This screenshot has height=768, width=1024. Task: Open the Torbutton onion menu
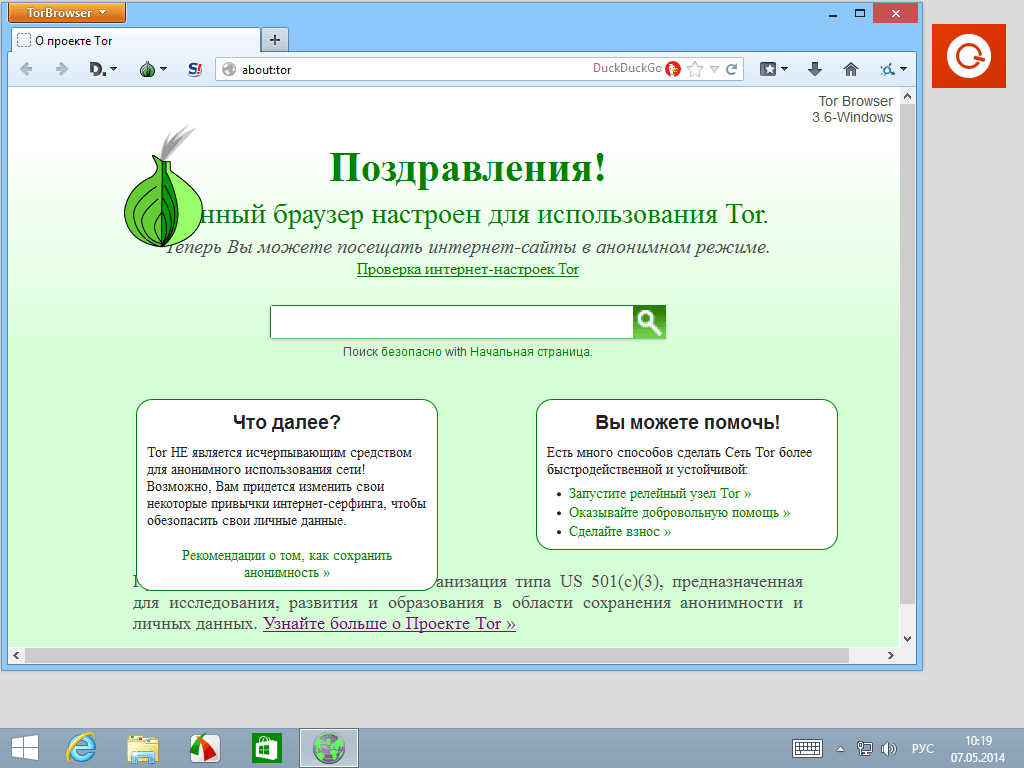[x=153, y=69]
